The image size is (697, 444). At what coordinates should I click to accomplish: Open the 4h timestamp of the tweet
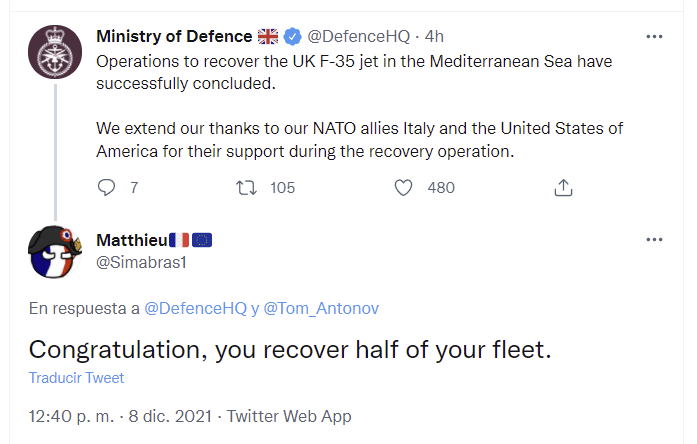(434, 36)
